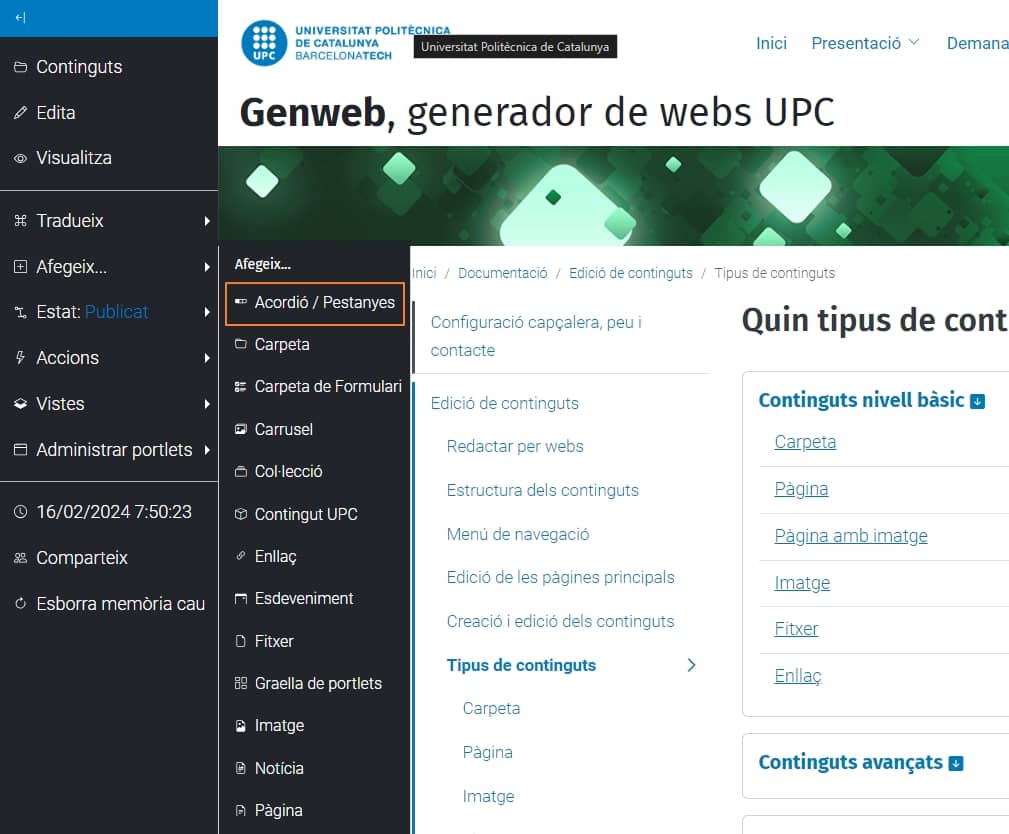Open the Presentació dropdown in top navigation
The image size is (1009, 834).
[x=865, y=43]
